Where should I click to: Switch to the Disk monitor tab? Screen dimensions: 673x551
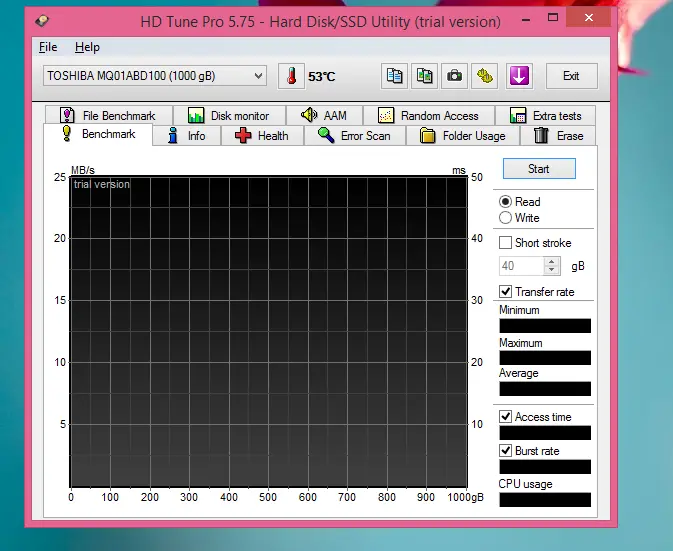(229, 115)
